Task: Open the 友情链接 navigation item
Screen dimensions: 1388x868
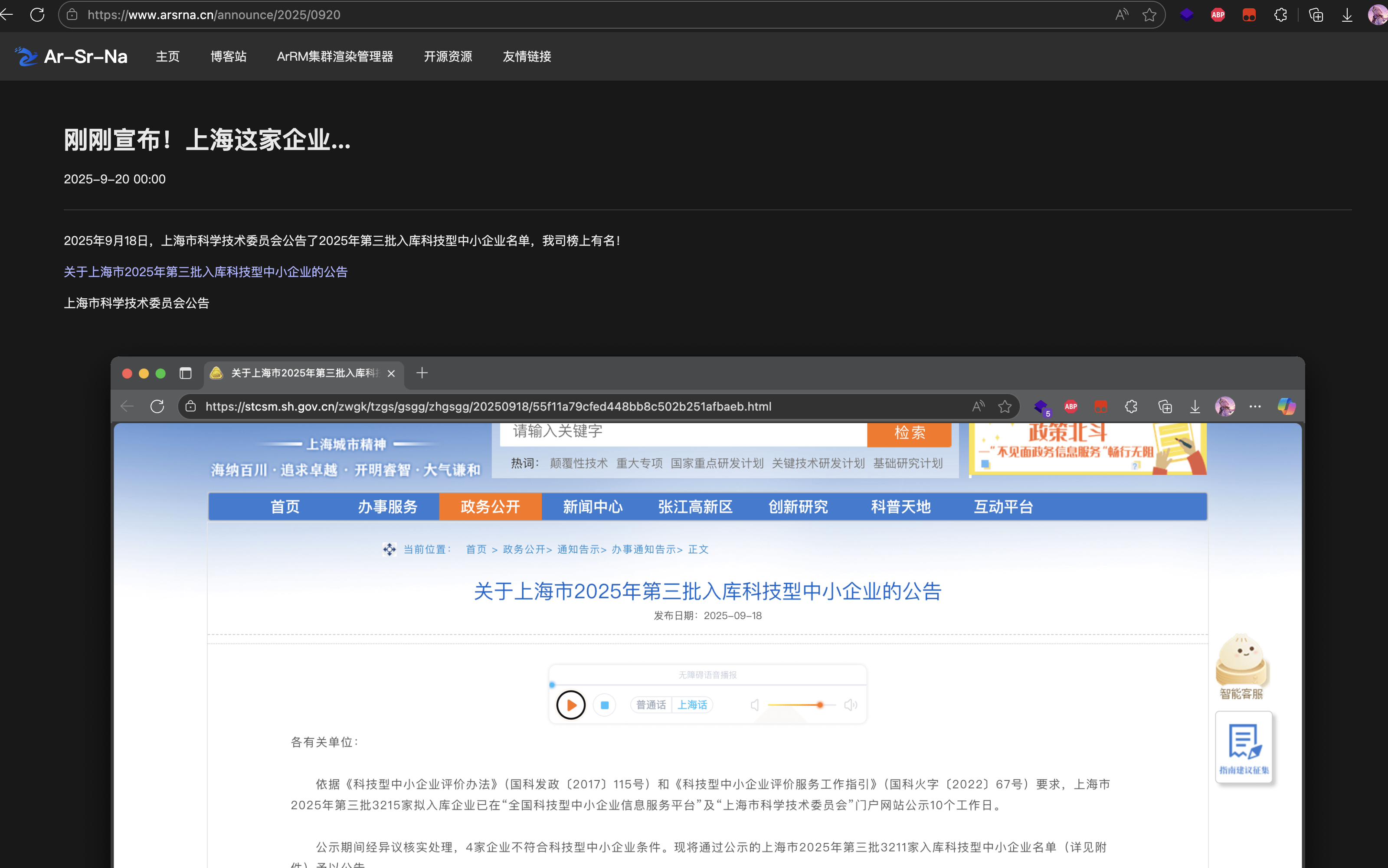Action: point(527,56)
